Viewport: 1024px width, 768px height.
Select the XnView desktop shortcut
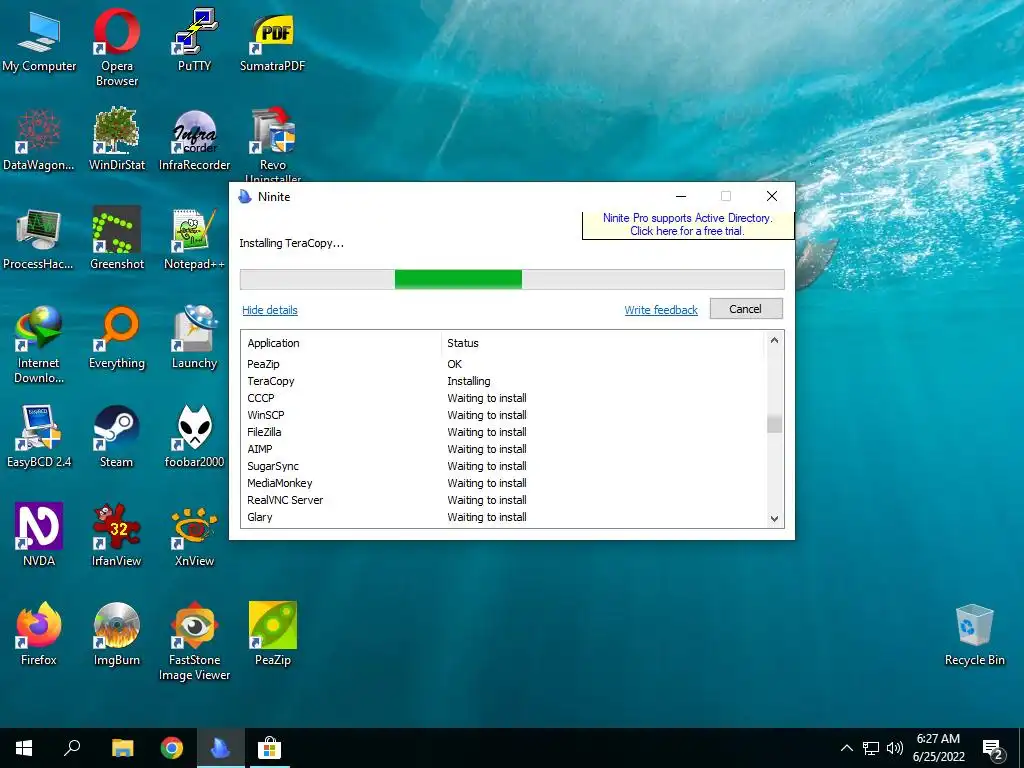[194, 536]
